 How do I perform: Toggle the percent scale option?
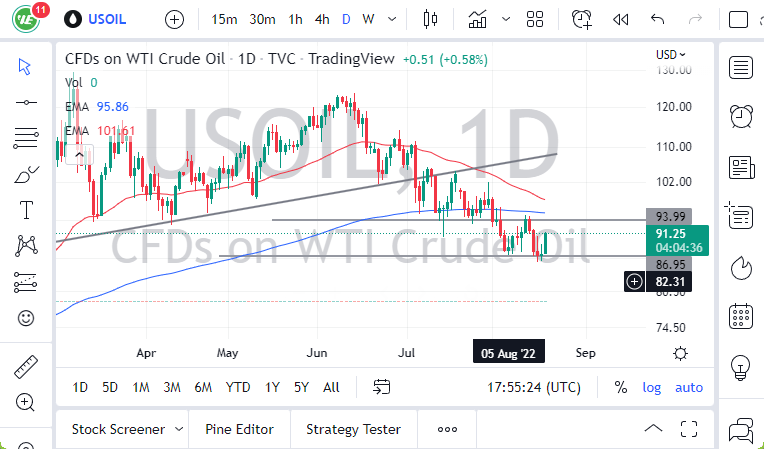pyautogui.click(x=620, y=387)
